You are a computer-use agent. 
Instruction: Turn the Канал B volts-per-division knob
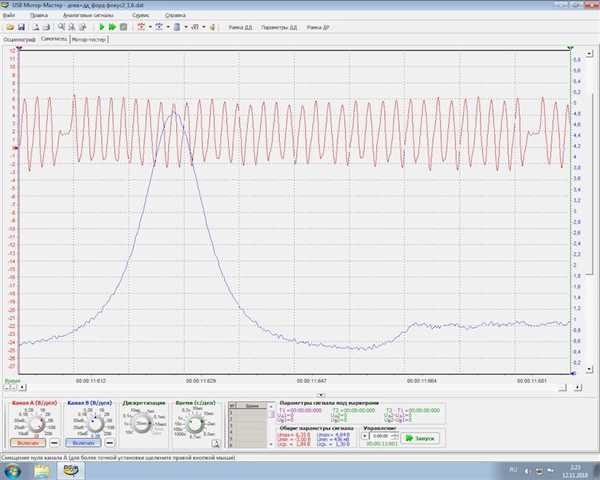tap(95, 423)
